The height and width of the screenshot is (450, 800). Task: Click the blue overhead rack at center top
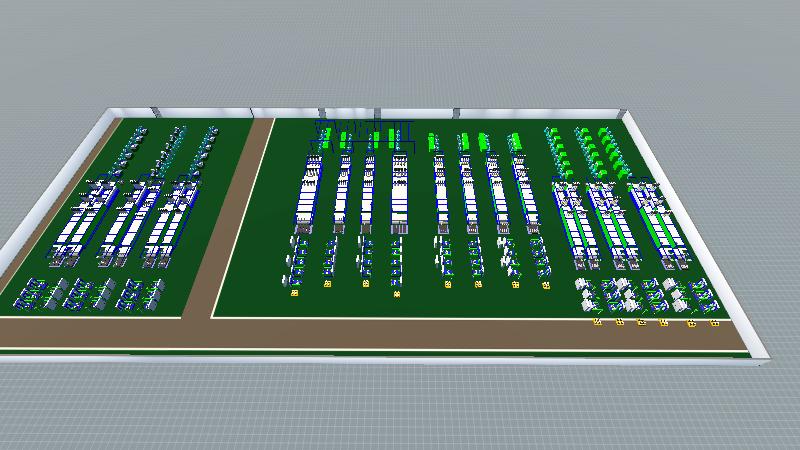[364, 133]
